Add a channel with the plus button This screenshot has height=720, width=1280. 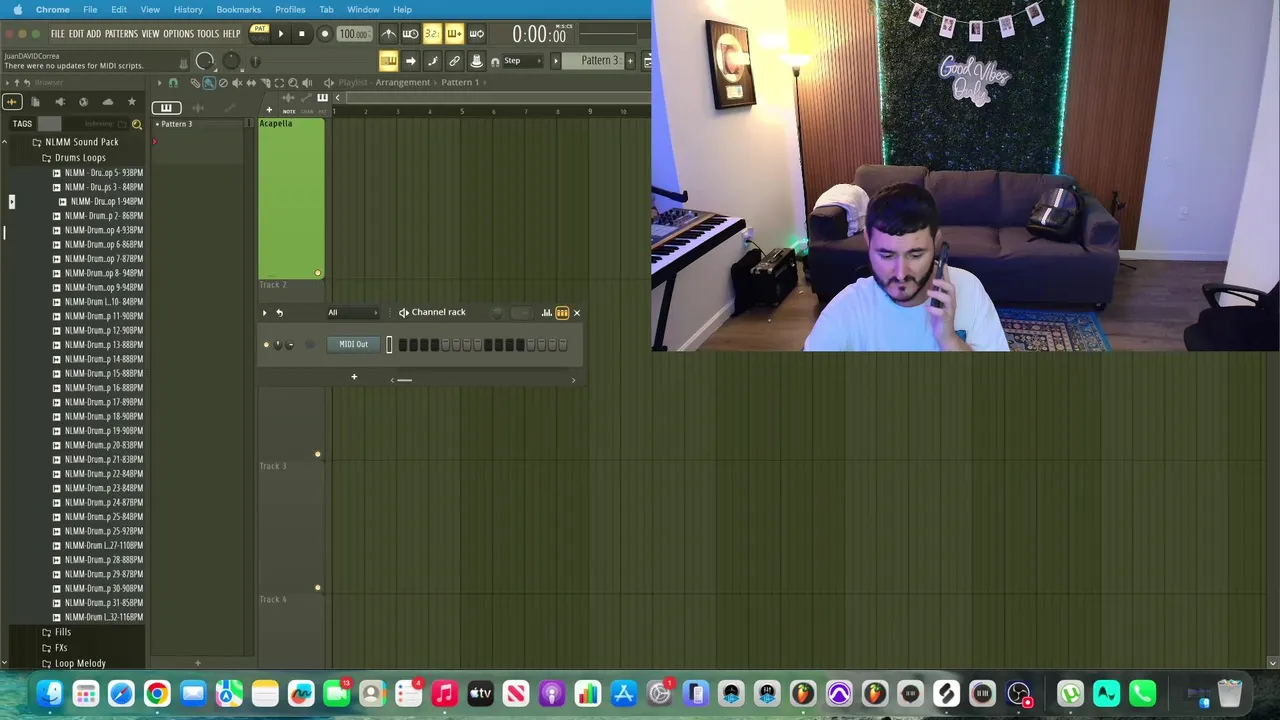pos(354,377)
